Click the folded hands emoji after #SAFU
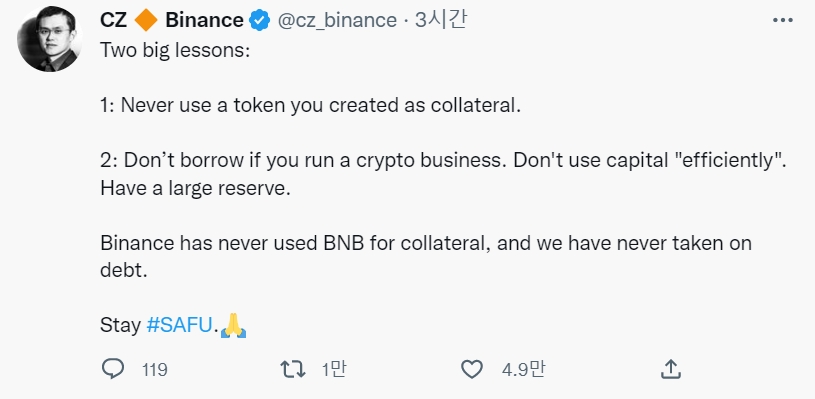 tap(233, 326)
